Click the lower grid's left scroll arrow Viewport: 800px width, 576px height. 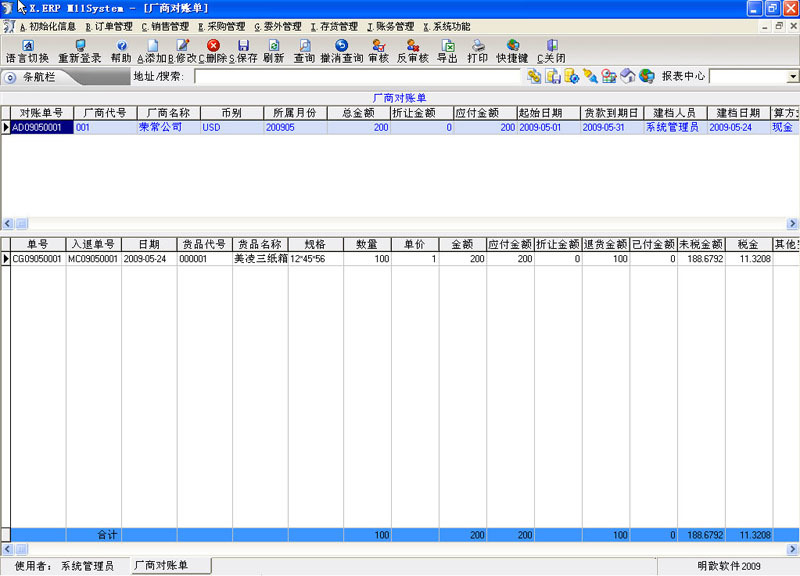(8, 549)
